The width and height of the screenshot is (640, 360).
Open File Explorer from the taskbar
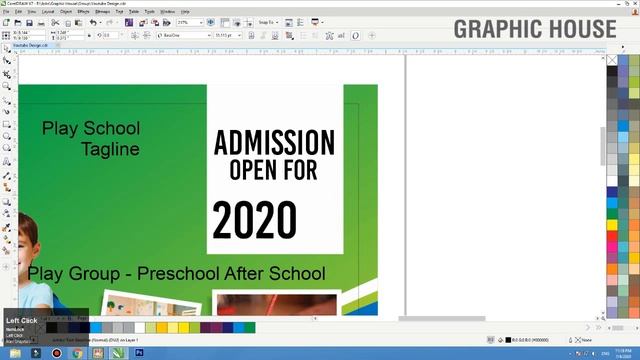[16, 353]
